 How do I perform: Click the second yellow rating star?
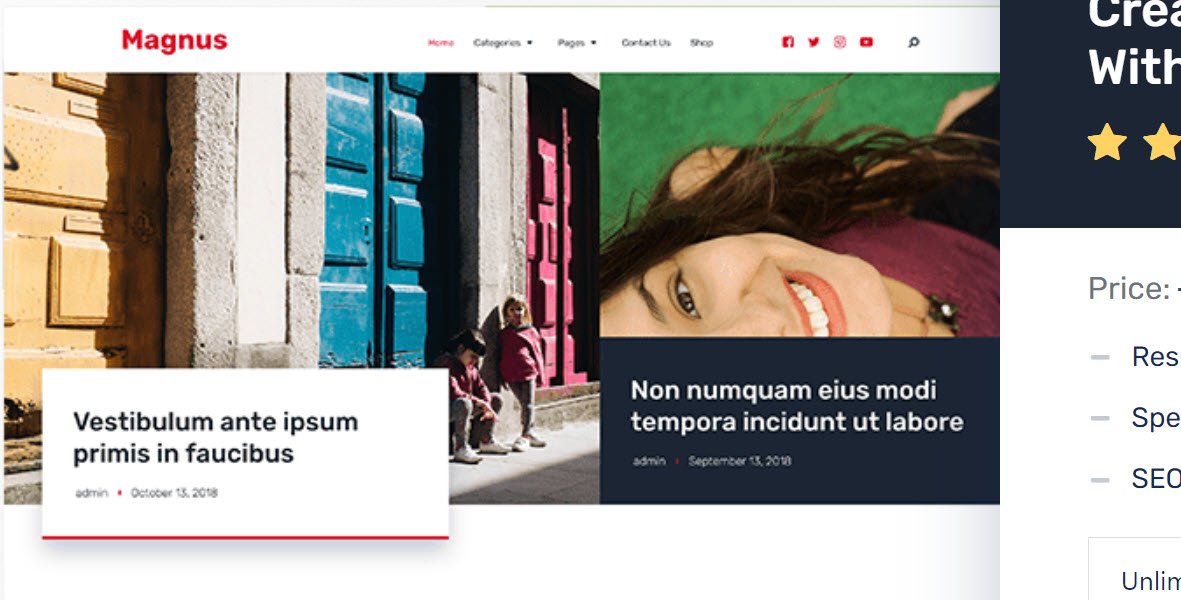click(x=1162, y=142)
